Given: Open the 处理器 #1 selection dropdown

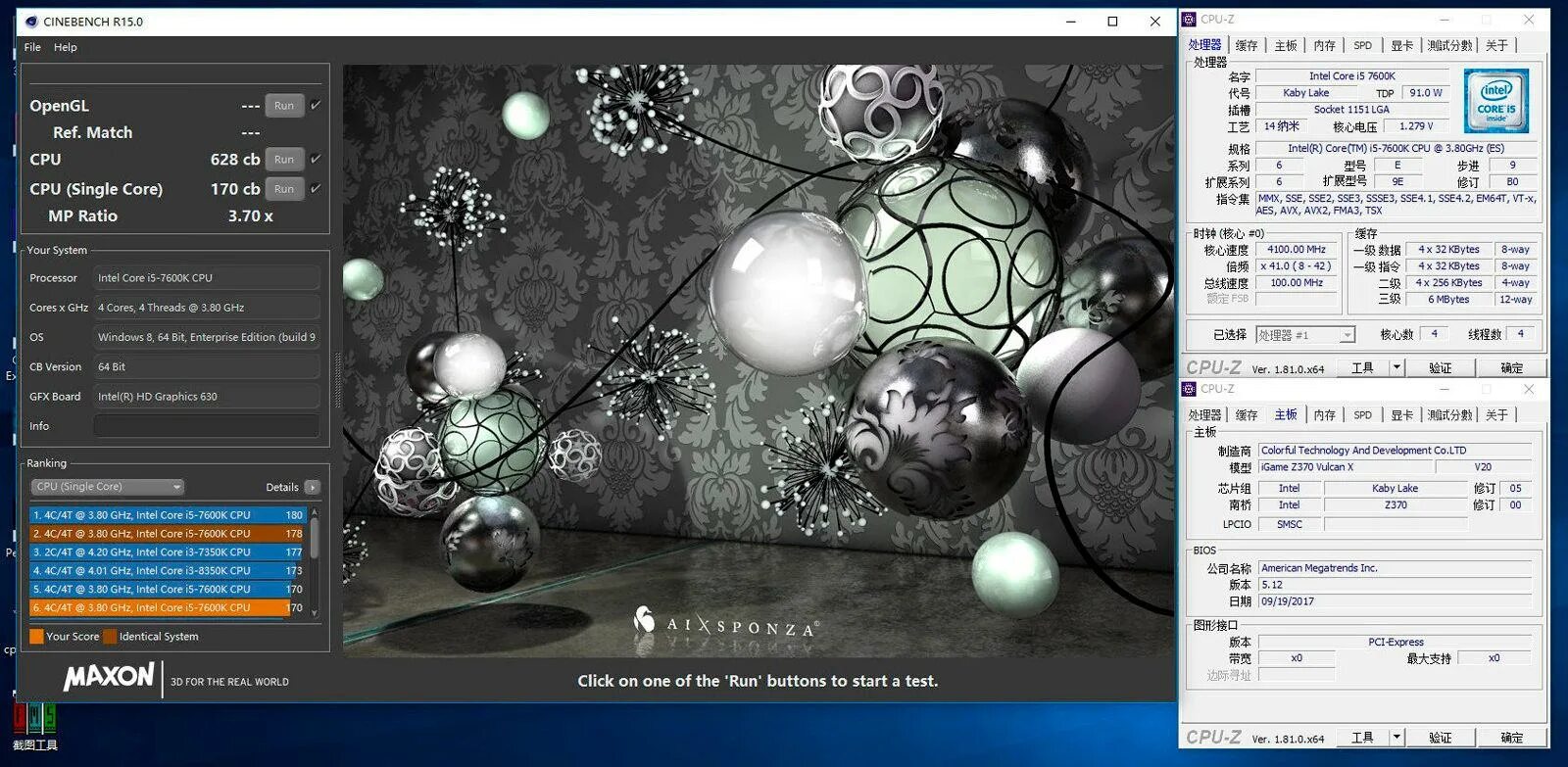Looking at the screenshot, I should coord(1305,335).
